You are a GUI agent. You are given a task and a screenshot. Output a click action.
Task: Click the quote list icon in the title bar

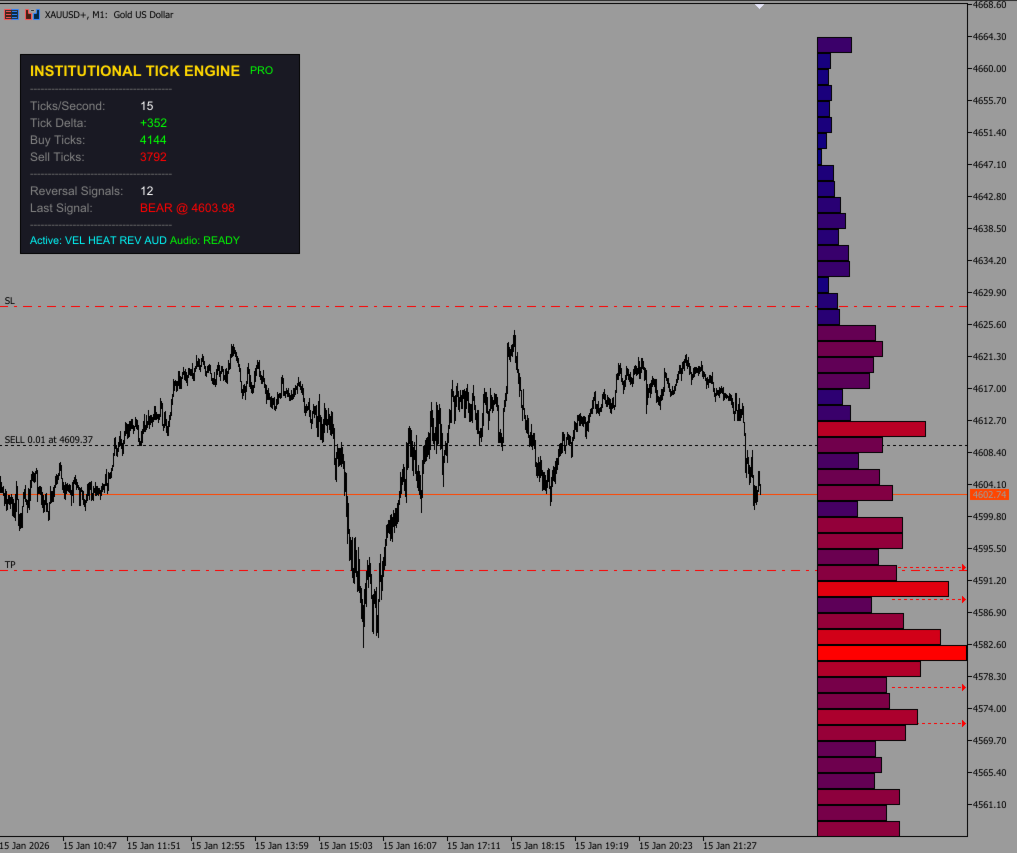click(10, 14)
